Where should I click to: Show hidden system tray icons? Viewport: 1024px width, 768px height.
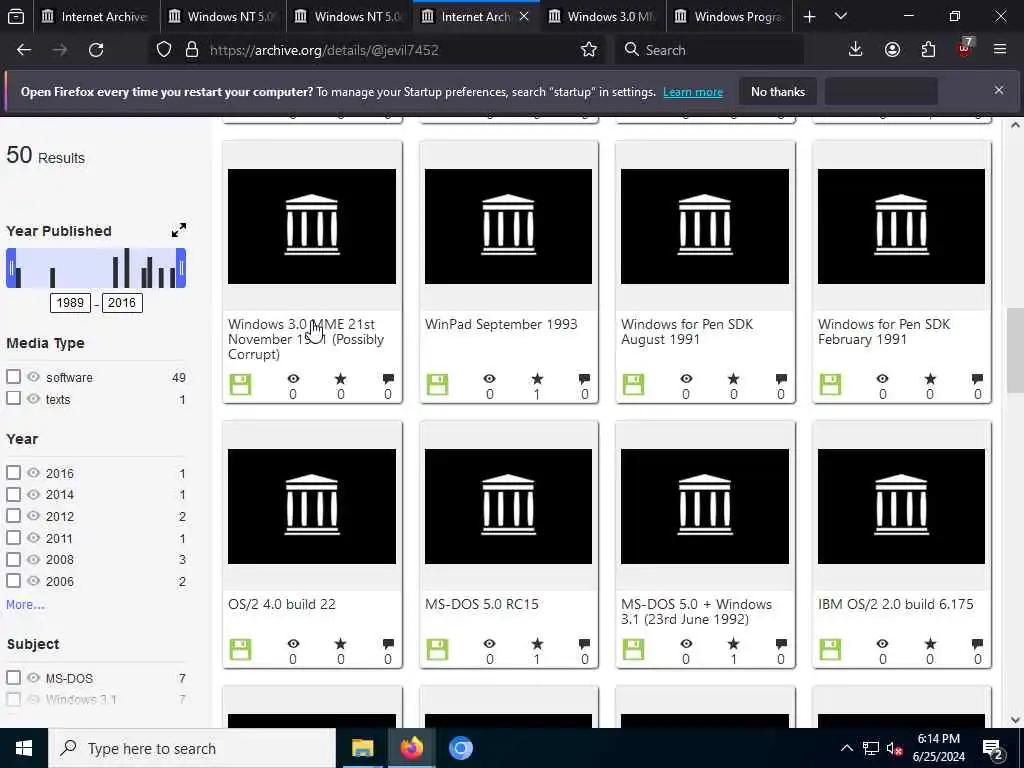[x=846, y=748]
